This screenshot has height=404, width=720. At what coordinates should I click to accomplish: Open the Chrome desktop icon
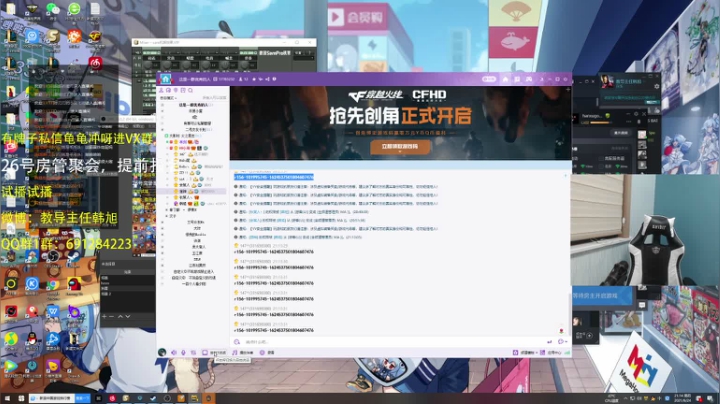[53, 284]
